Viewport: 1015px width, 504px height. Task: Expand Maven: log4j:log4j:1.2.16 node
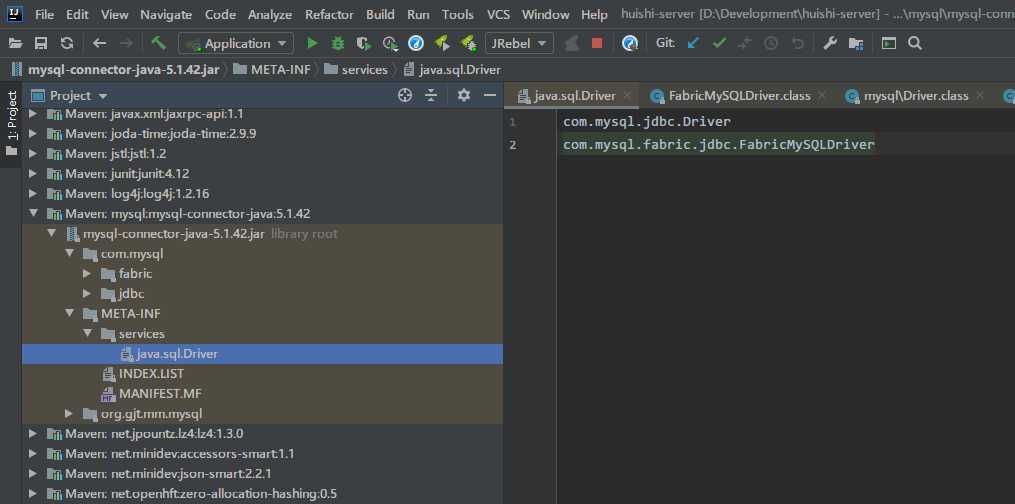click(x=32, y=194)
